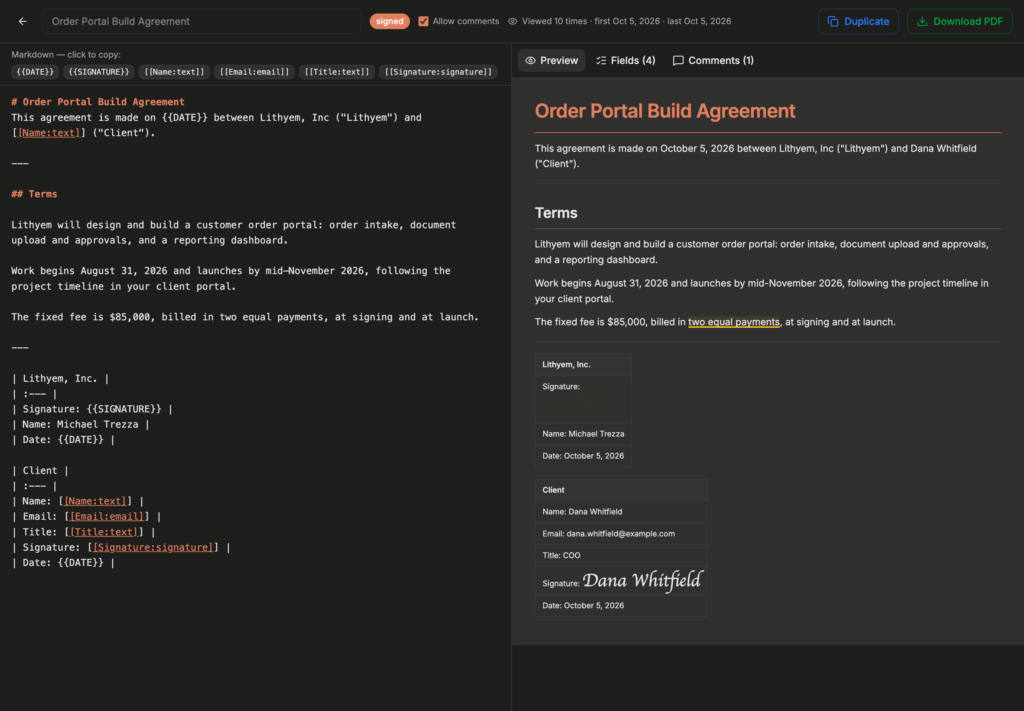Click [Title:text] link in the editor
Screen dimensions: 1024x711
coord(104,532)
